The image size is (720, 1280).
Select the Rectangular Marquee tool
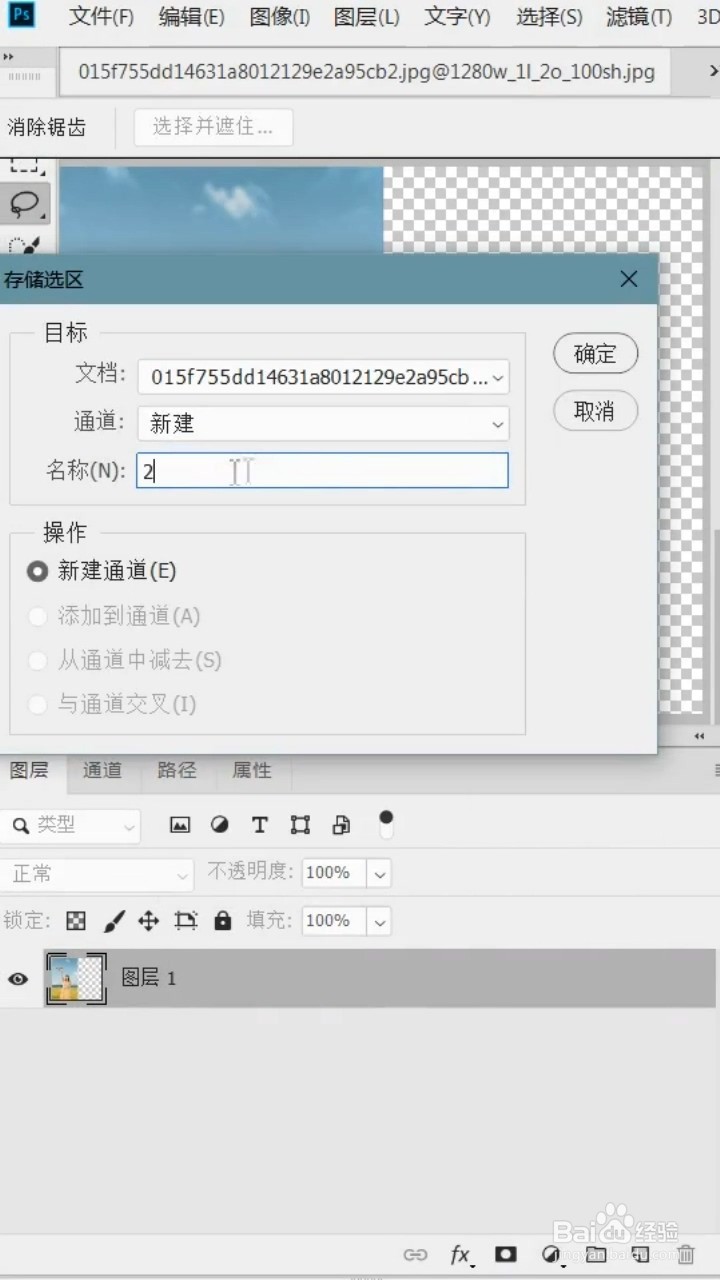tap(24, 167)
